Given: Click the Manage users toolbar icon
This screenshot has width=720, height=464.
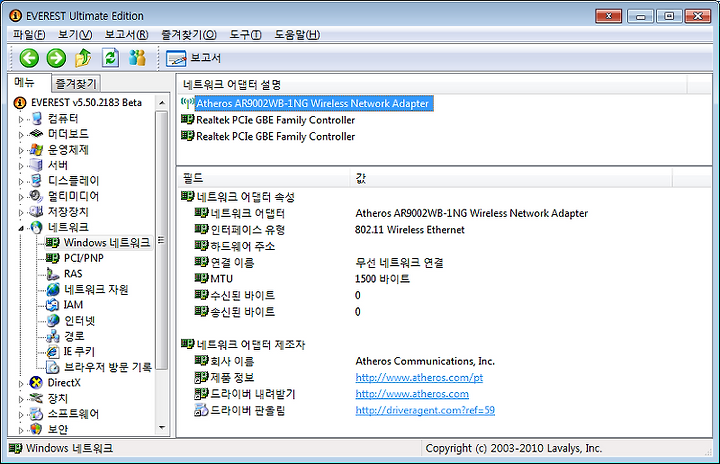Looking at the screenshot, I should 137,58.
